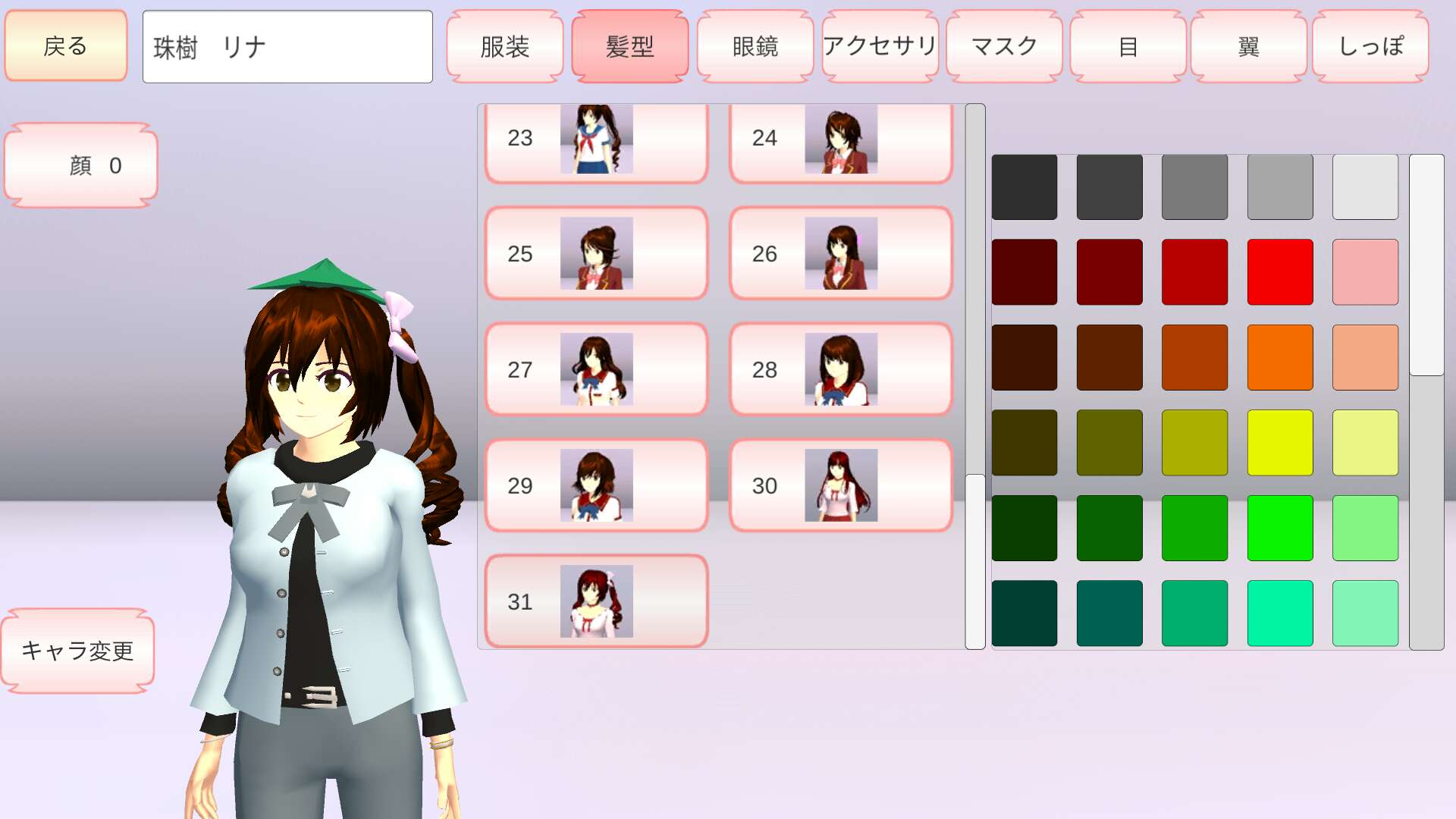Select hairstyle number 23 thumbnail
Screen dimensions: 1456x819
[596, 140]
